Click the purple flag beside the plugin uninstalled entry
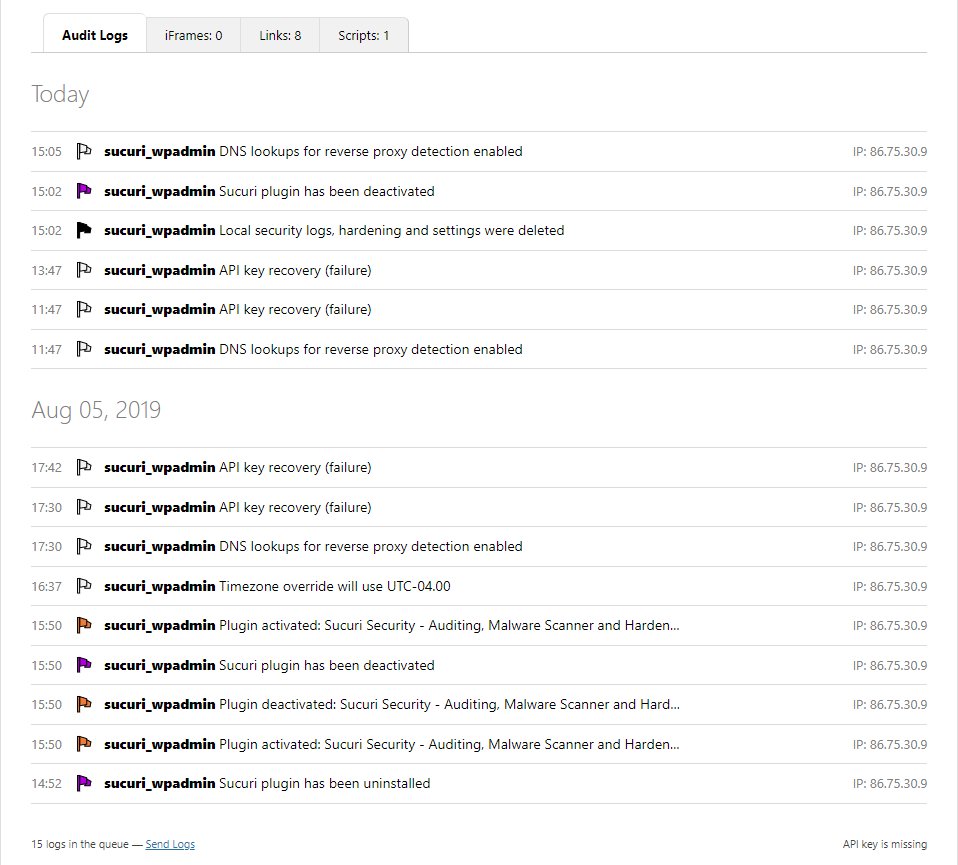 [x=84, y=784]
